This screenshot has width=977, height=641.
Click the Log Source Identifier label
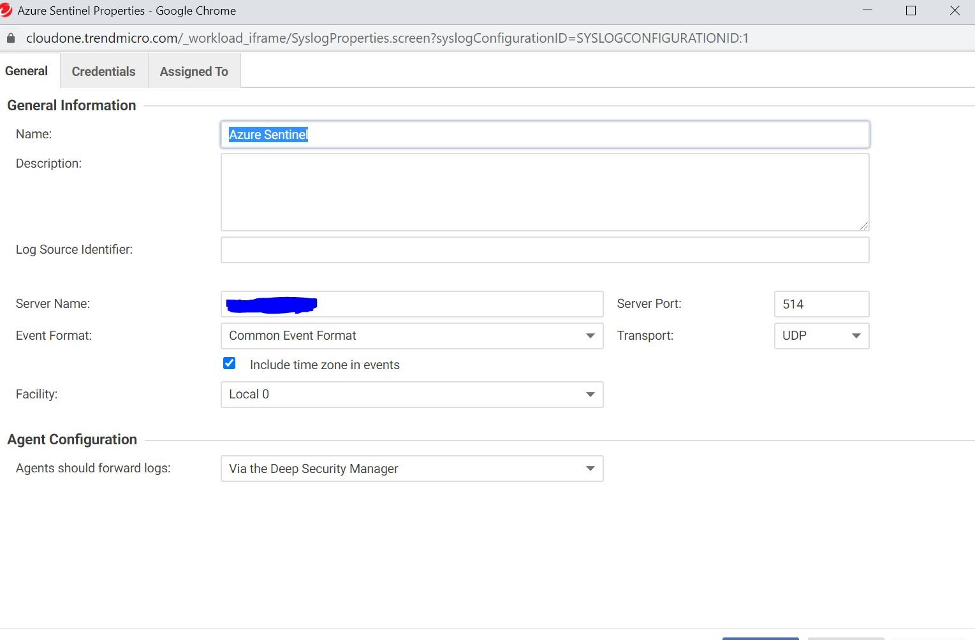(x=74, y=250)
